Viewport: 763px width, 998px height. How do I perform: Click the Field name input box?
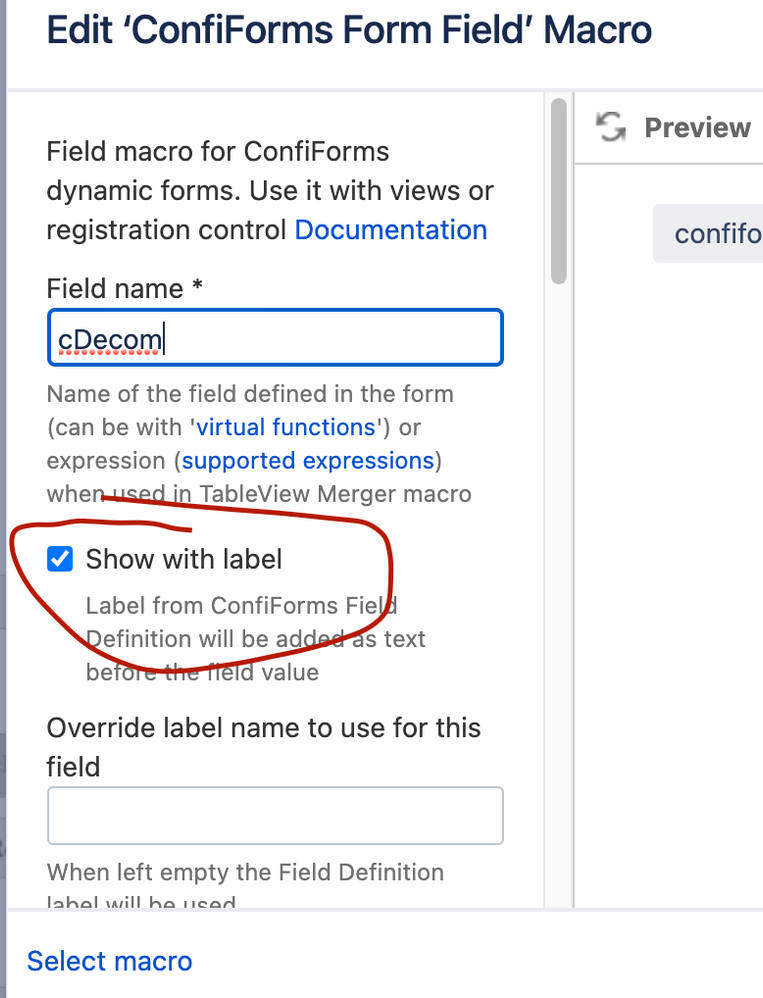[276, 337]
